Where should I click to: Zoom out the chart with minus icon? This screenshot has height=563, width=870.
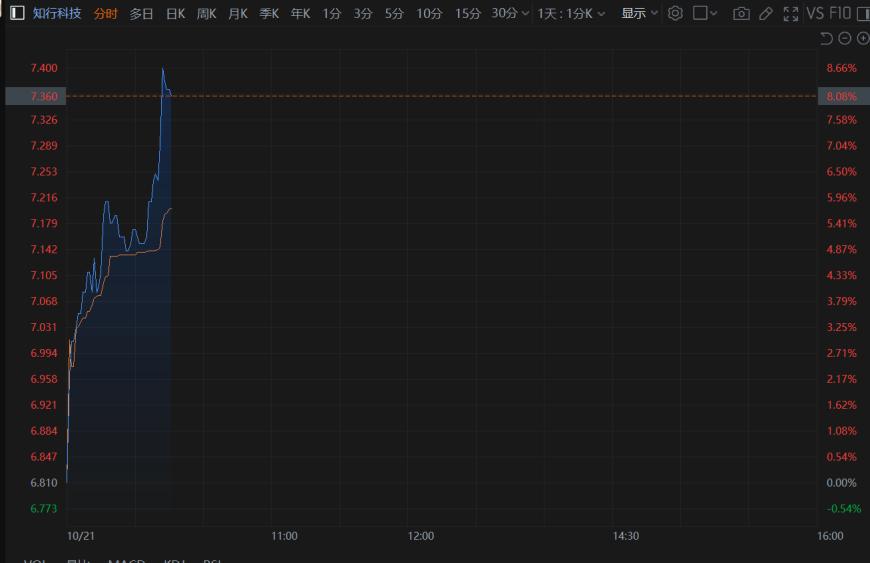(844, 38)
